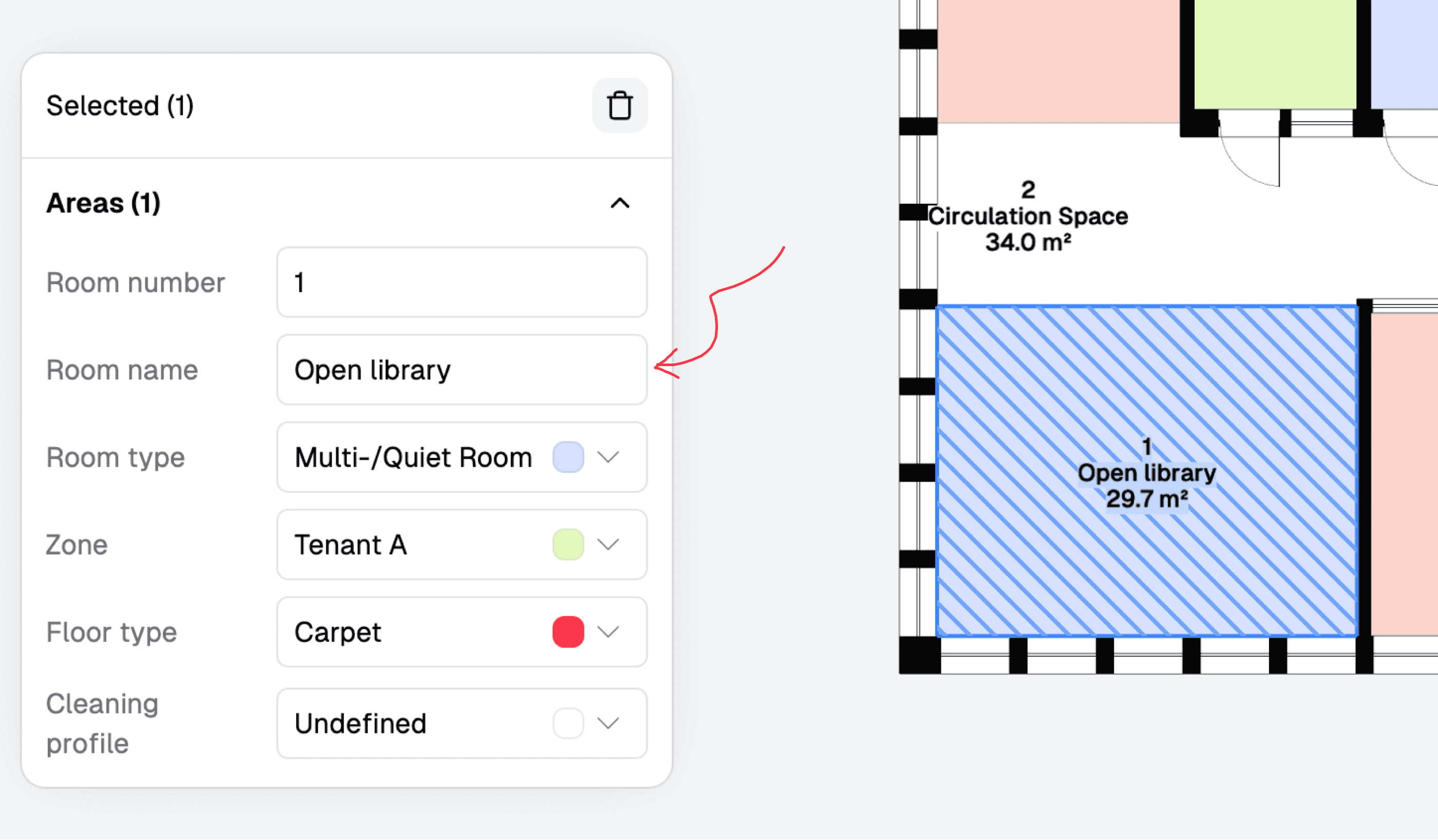
Task: Click the white Undefined color swatch
Action: click(568, 723)
